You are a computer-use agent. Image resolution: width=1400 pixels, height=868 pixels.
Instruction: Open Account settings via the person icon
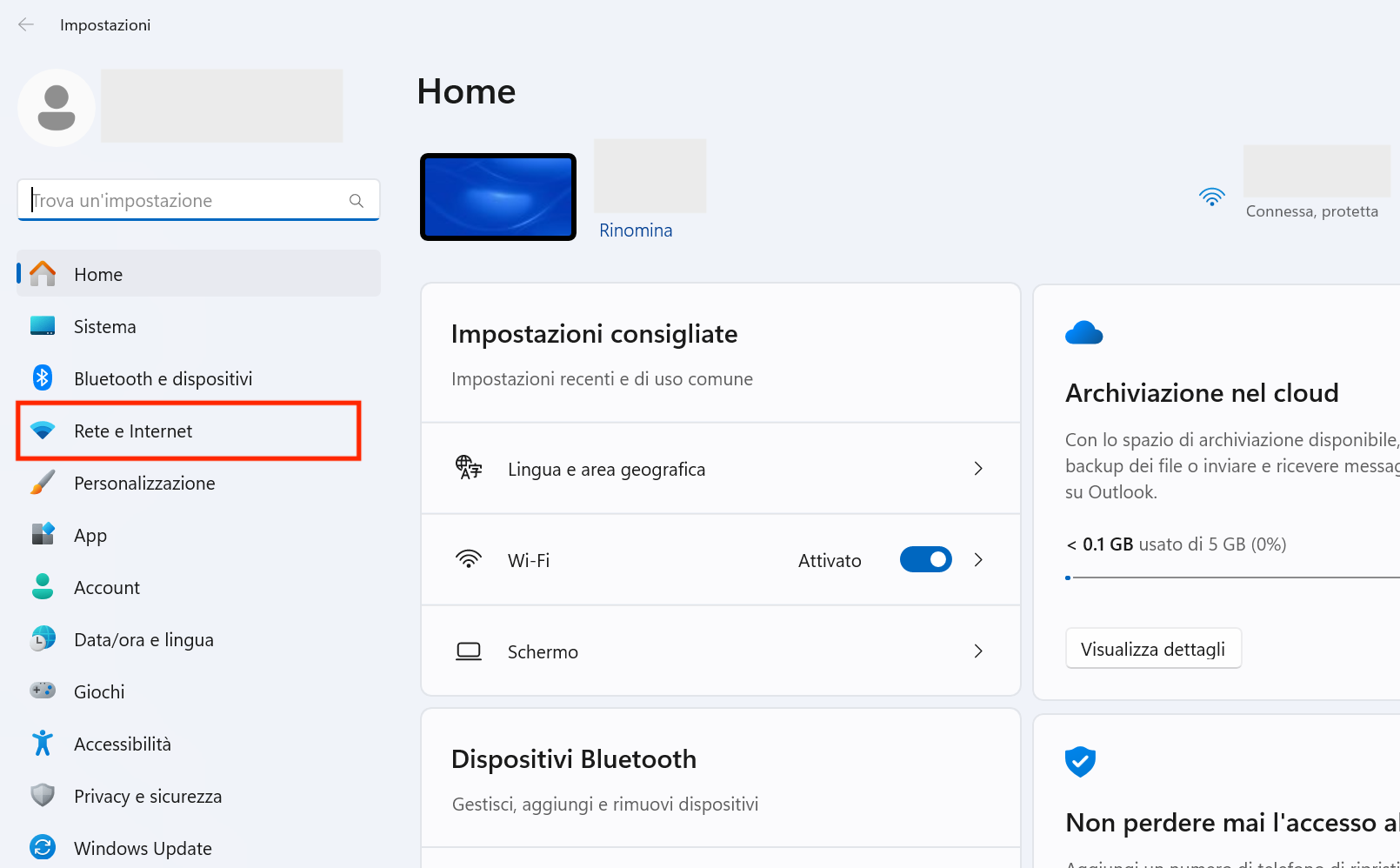[42, 586]
